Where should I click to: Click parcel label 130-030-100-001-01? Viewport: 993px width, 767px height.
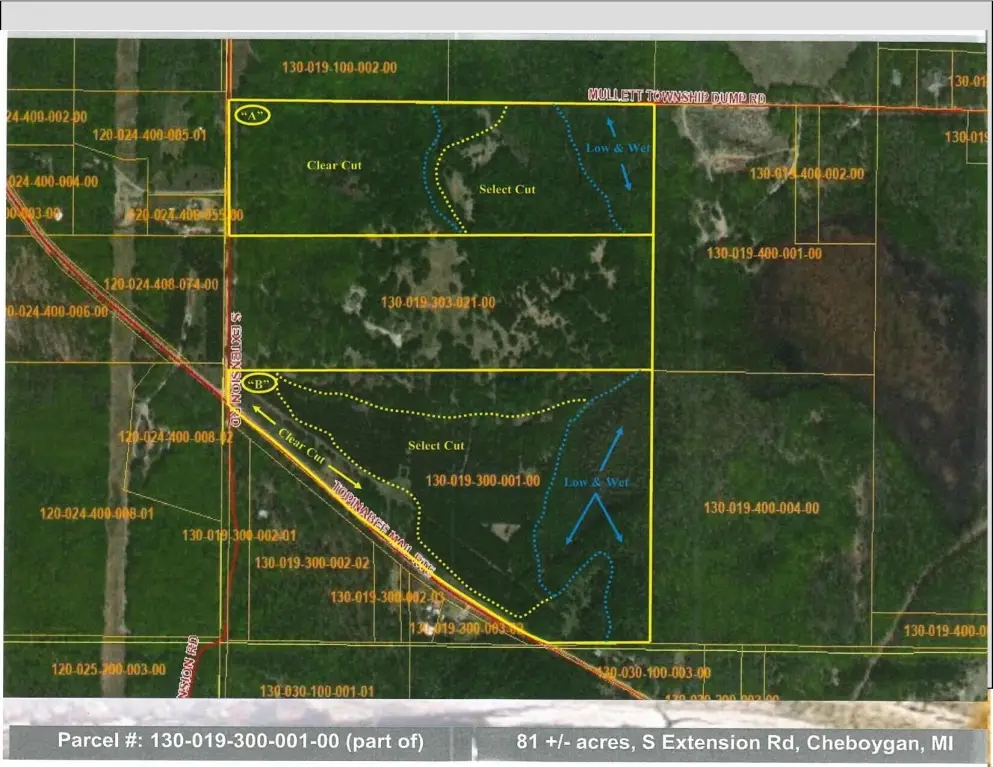point(317,691)
